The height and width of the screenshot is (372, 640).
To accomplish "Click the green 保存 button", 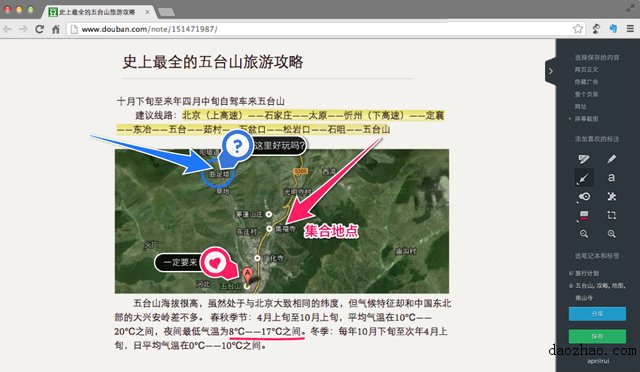I will coord(597,336).
